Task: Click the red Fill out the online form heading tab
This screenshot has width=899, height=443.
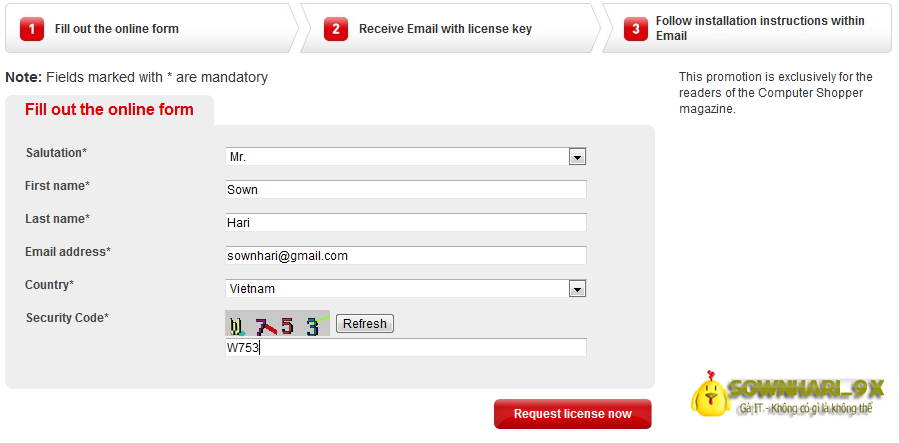Action: pyautogui.click(x=110, y=110)
